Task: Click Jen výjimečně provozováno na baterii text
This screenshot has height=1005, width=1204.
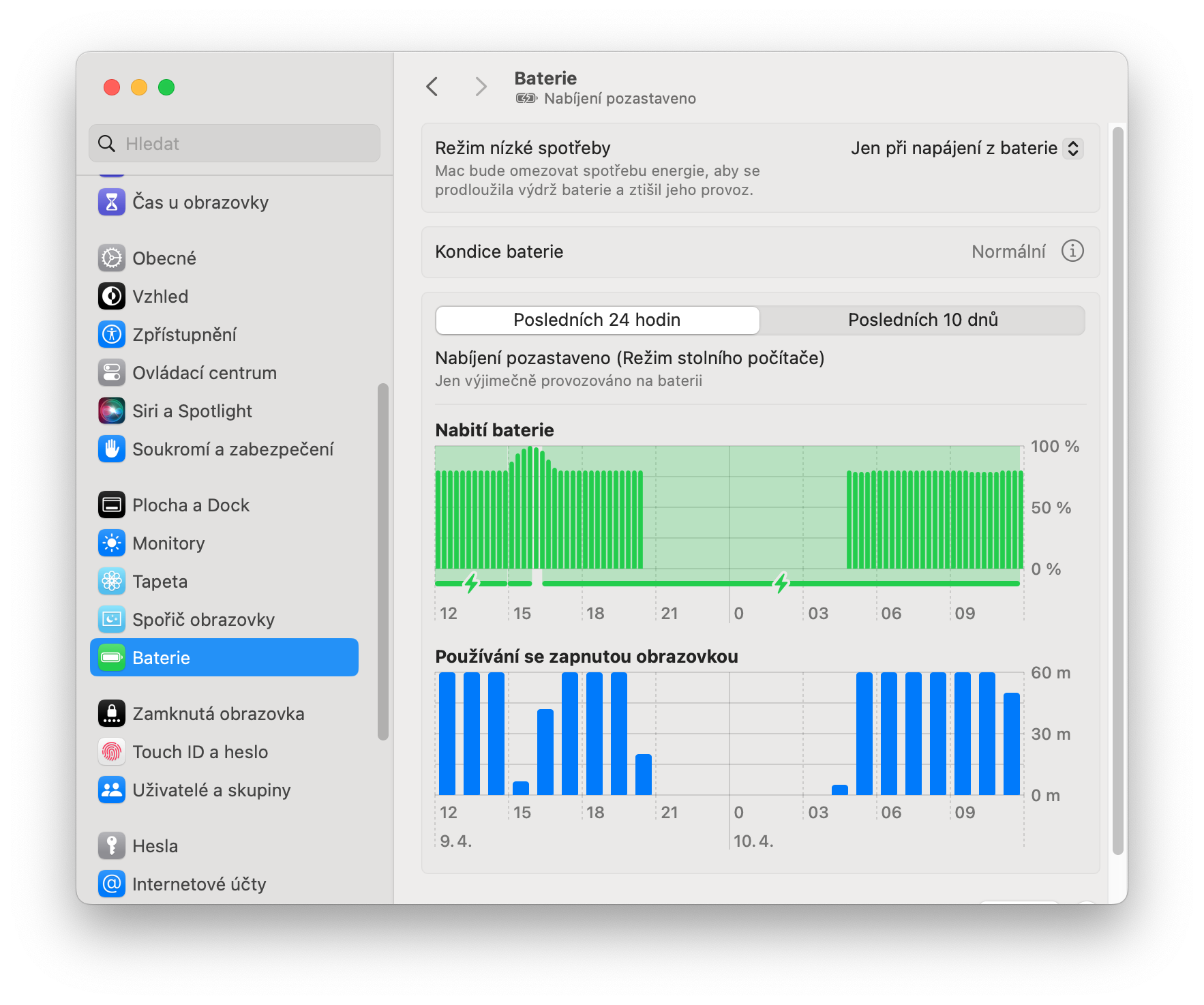Action: coord(569,381)
